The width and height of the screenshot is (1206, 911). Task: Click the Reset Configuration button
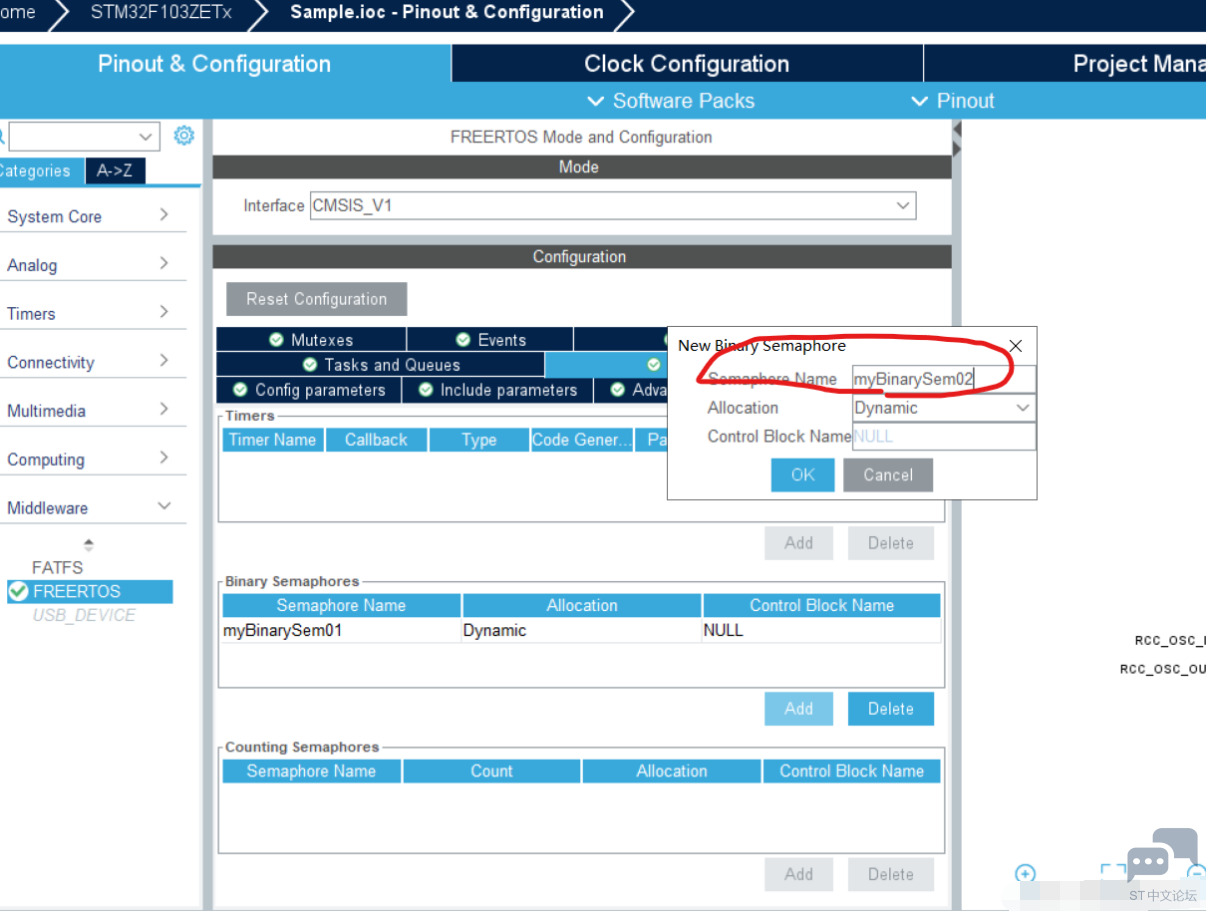(316, 299)
